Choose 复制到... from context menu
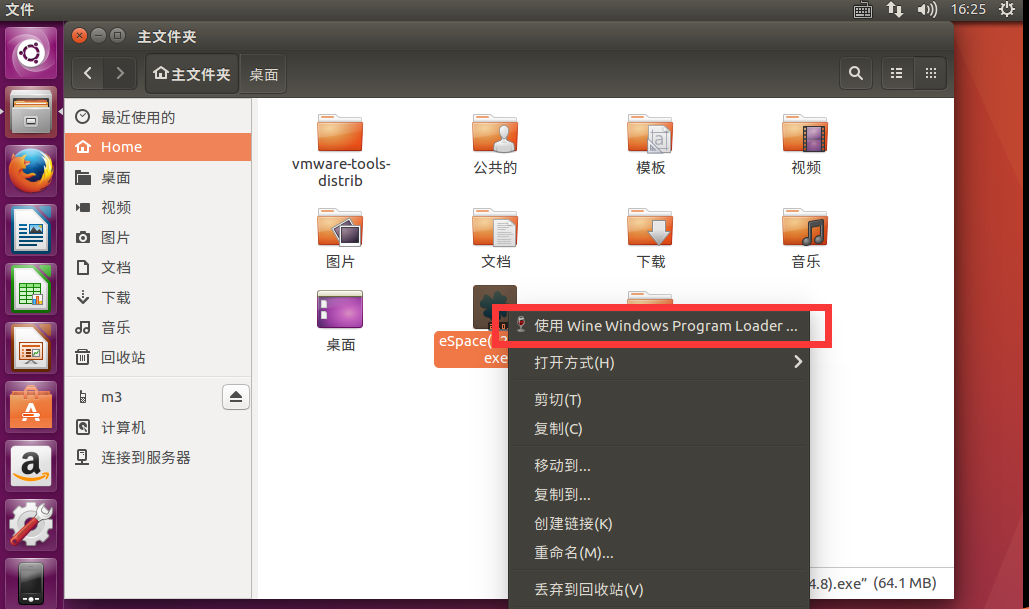Image resolution: width=1029 pixels, height=609 pixels. pos(659,495)
